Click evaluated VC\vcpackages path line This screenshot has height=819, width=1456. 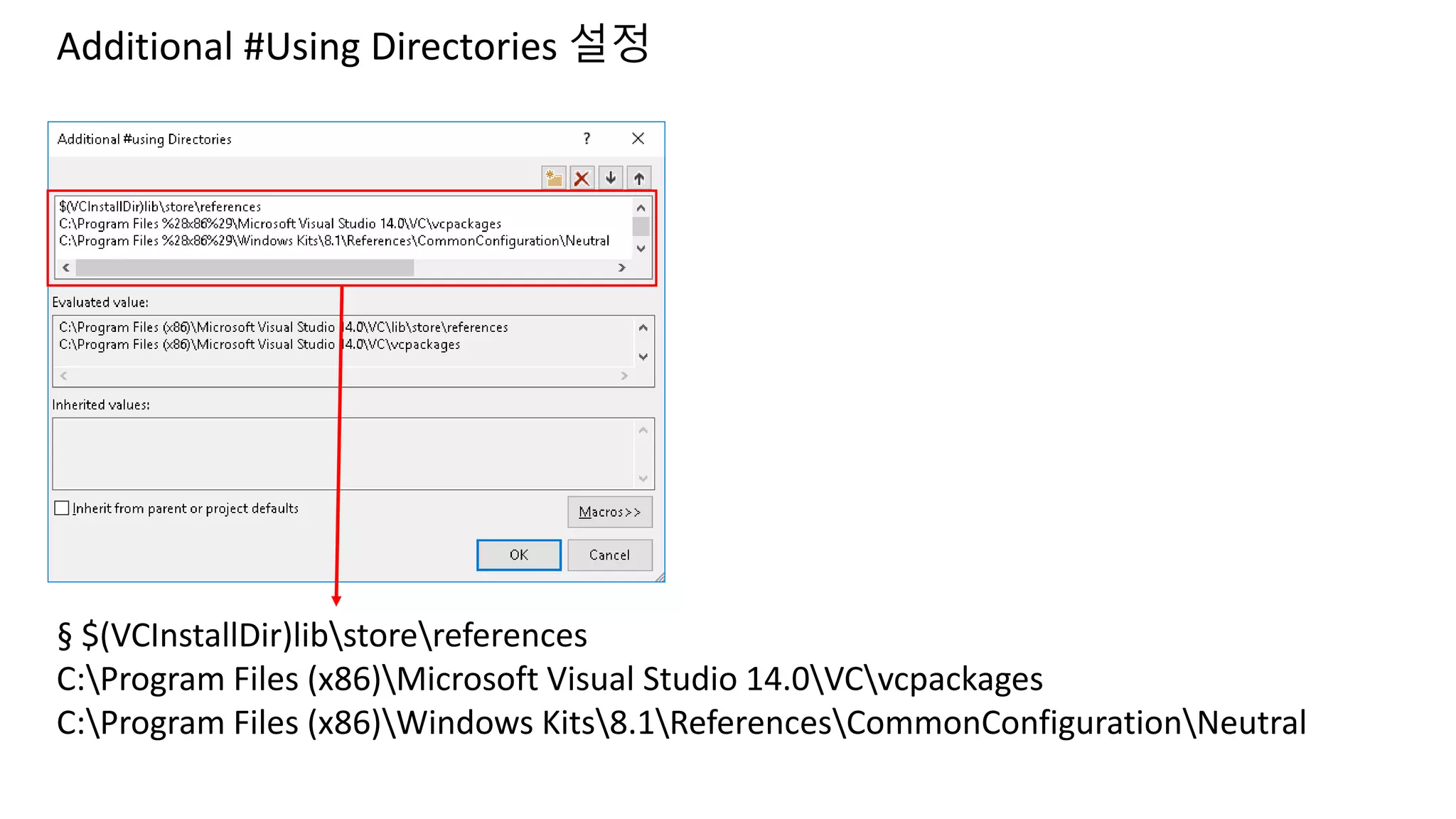pos(259,345)
